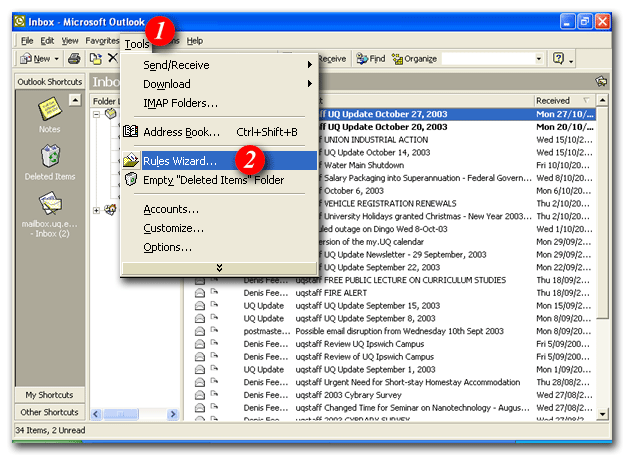625x456 pixels.
Task: Choose Options in the Tools menu
Action: (167, 247)
